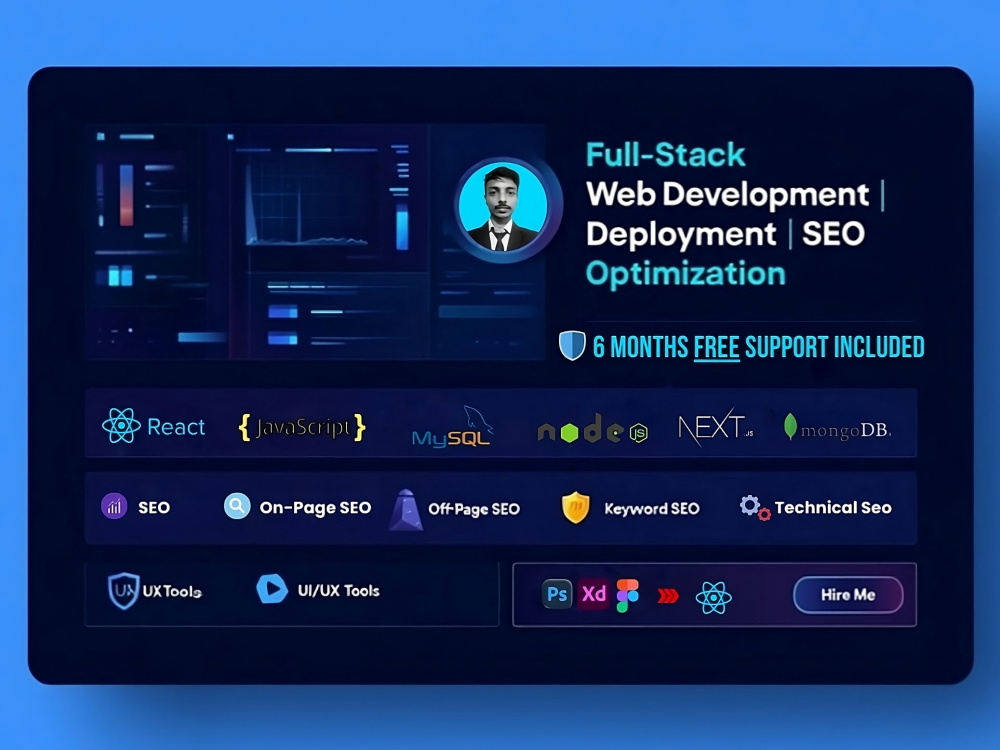This screenshot has height=750, width=1000.
Task: Click the purple SEO chart icon
Action: [114, 507]
